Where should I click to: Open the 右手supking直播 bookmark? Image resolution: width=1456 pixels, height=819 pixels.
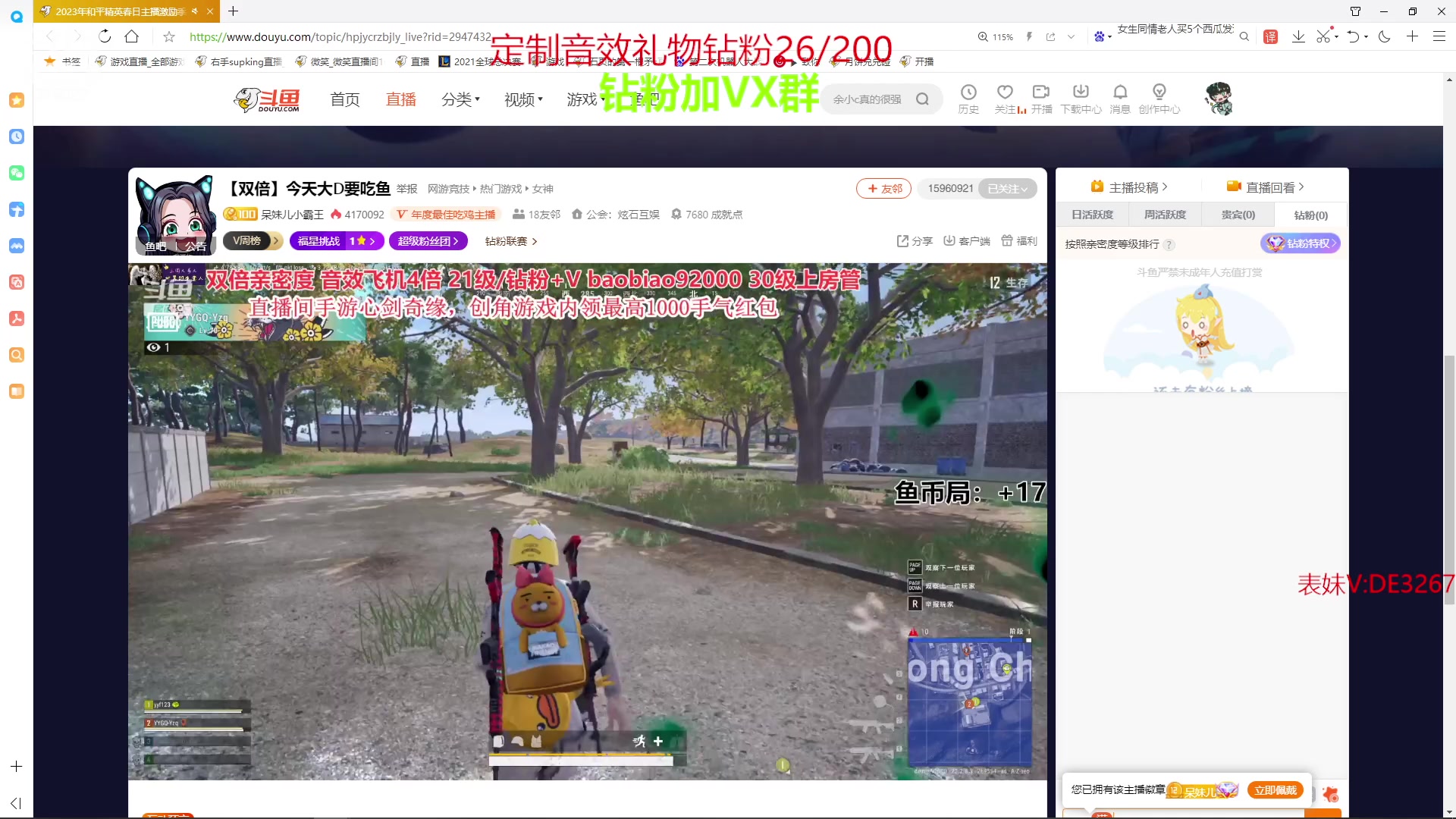pyautogui.click(x=238, y=61)
